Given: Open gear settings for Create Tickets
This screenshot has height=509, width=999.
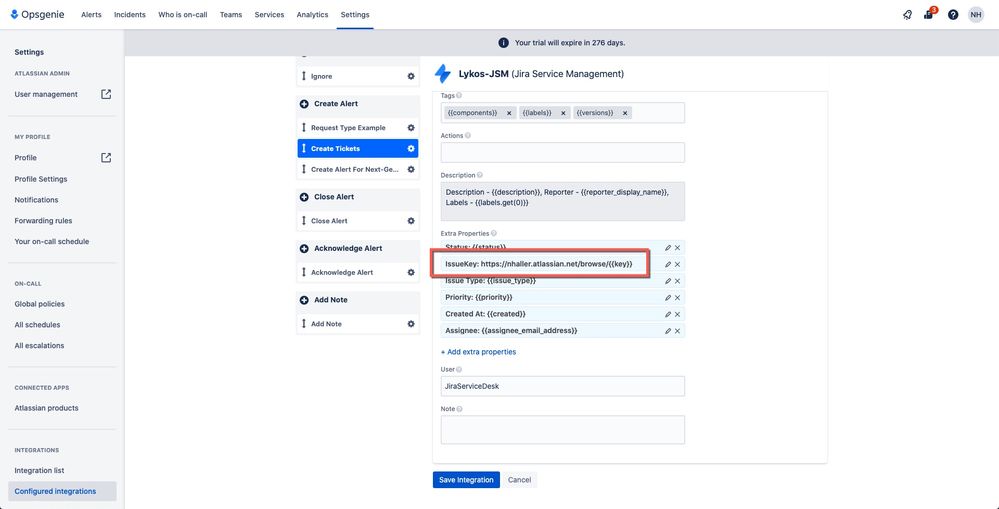Looking at the screenshot, I should (411, 148).
